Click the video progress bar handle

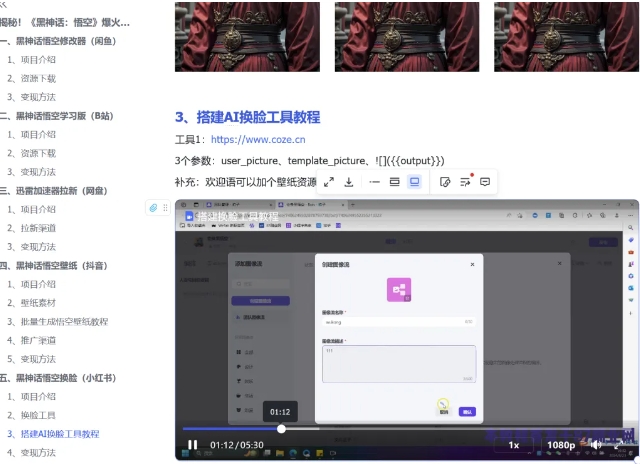click(281, 429)
